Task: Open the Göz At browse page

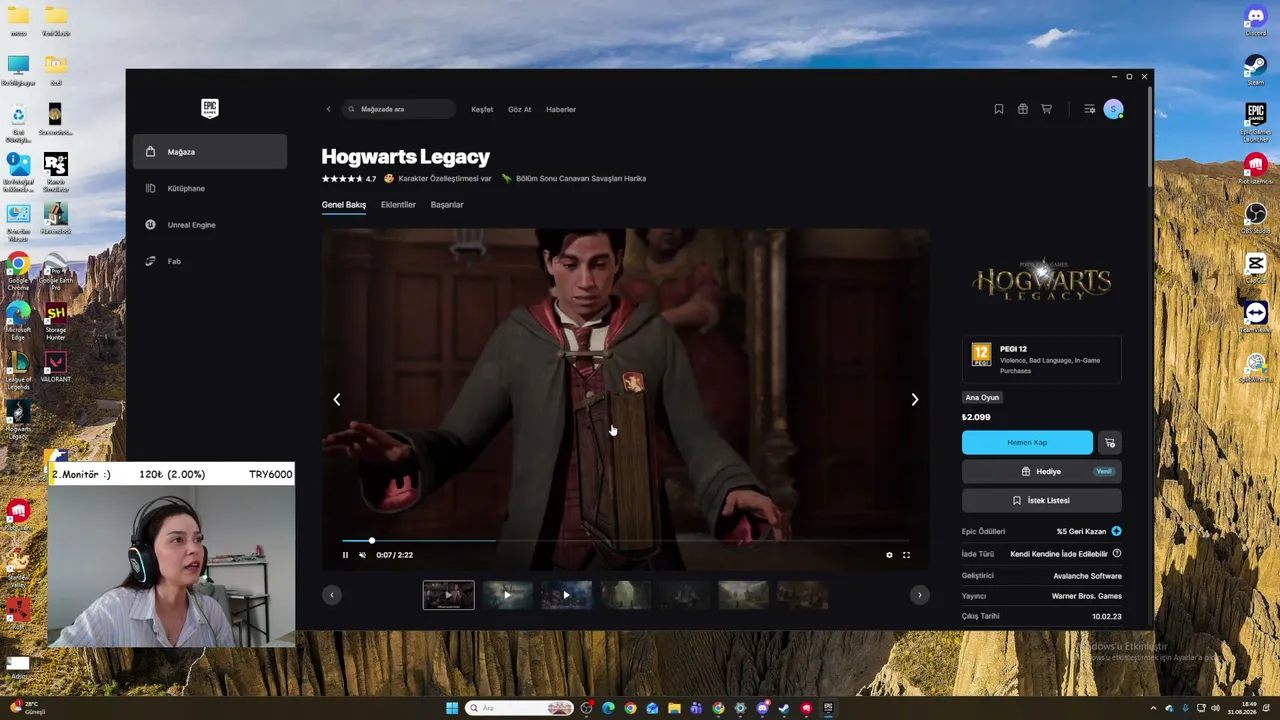Action: pyautogui.click(x=520, y=109)
